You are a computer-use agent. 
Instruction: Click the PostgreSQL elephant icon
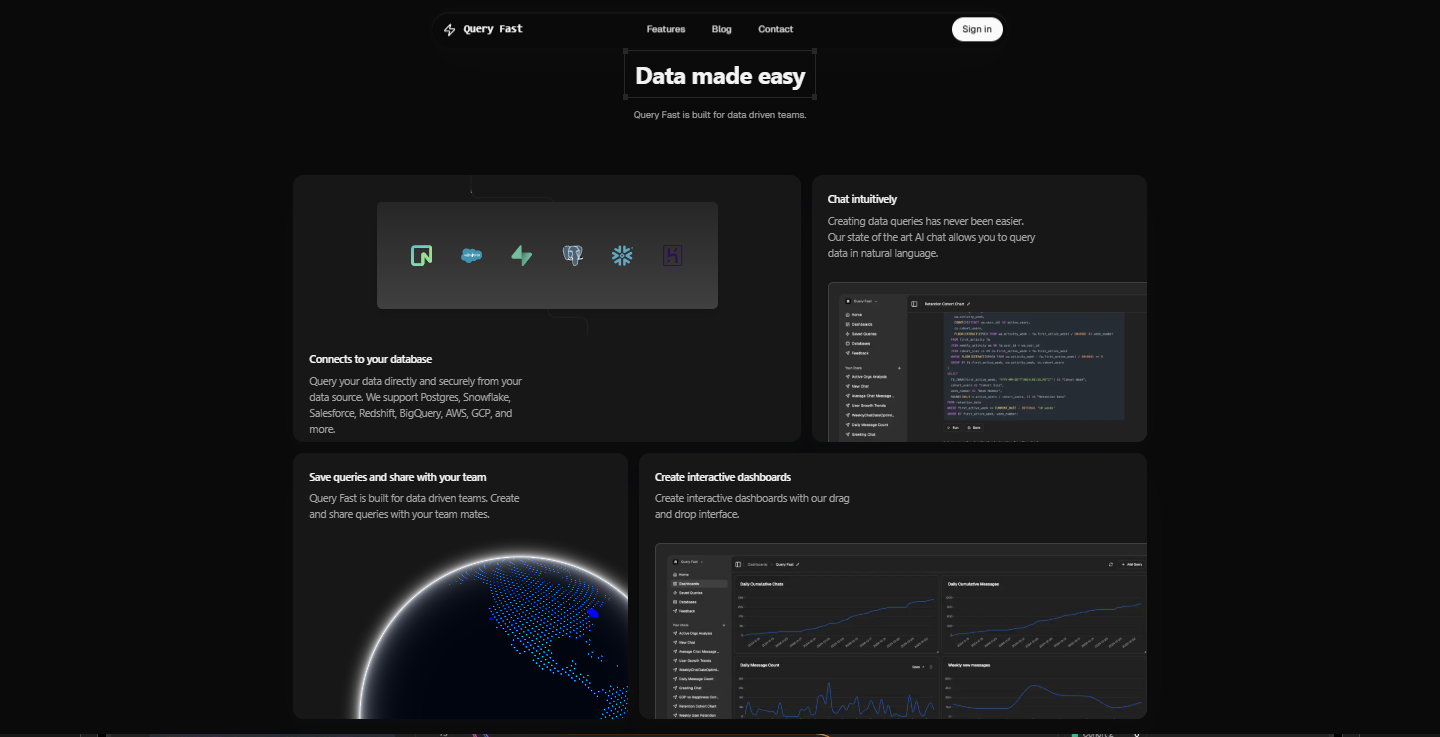573,256
